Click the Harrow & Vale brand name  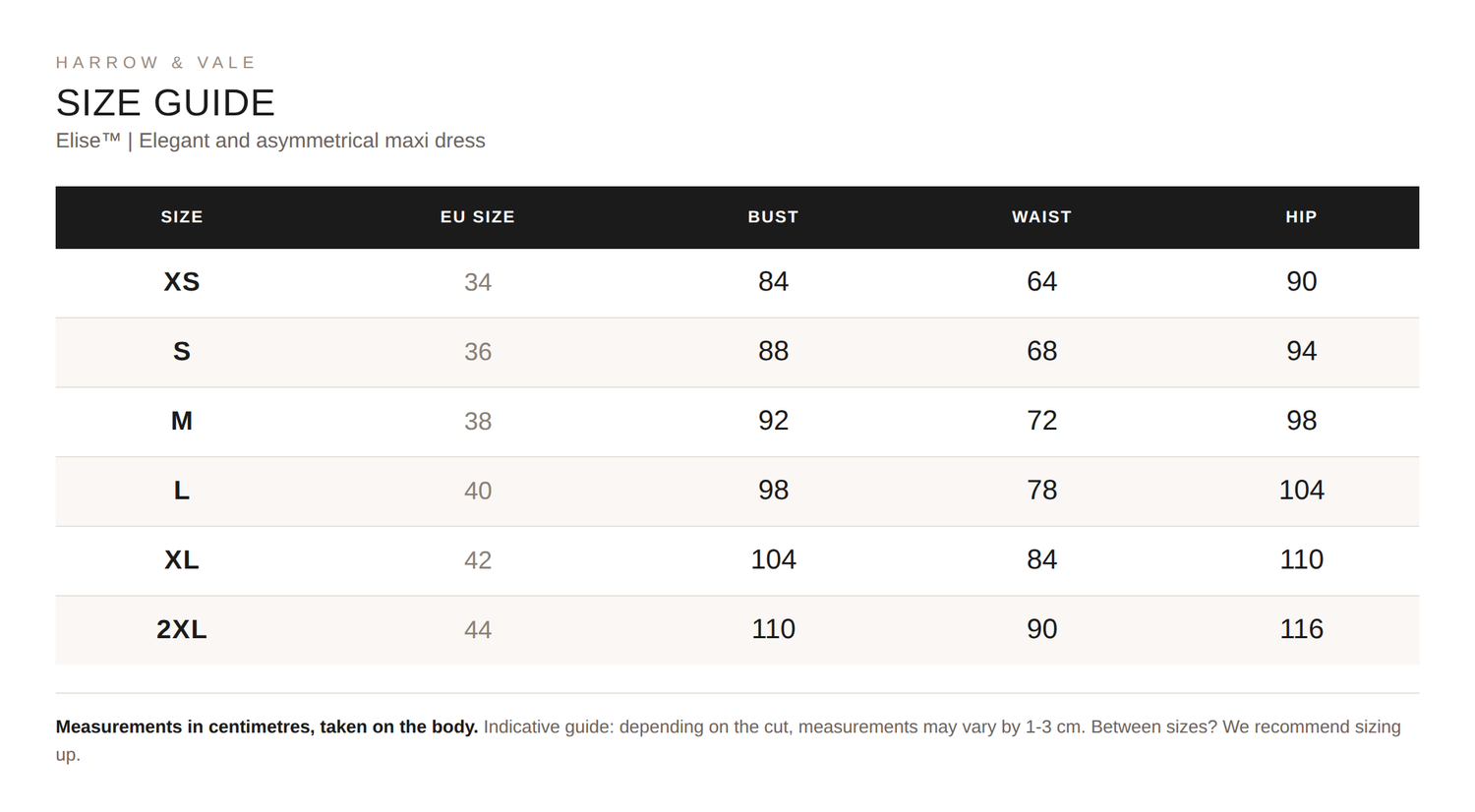[156, 63]
